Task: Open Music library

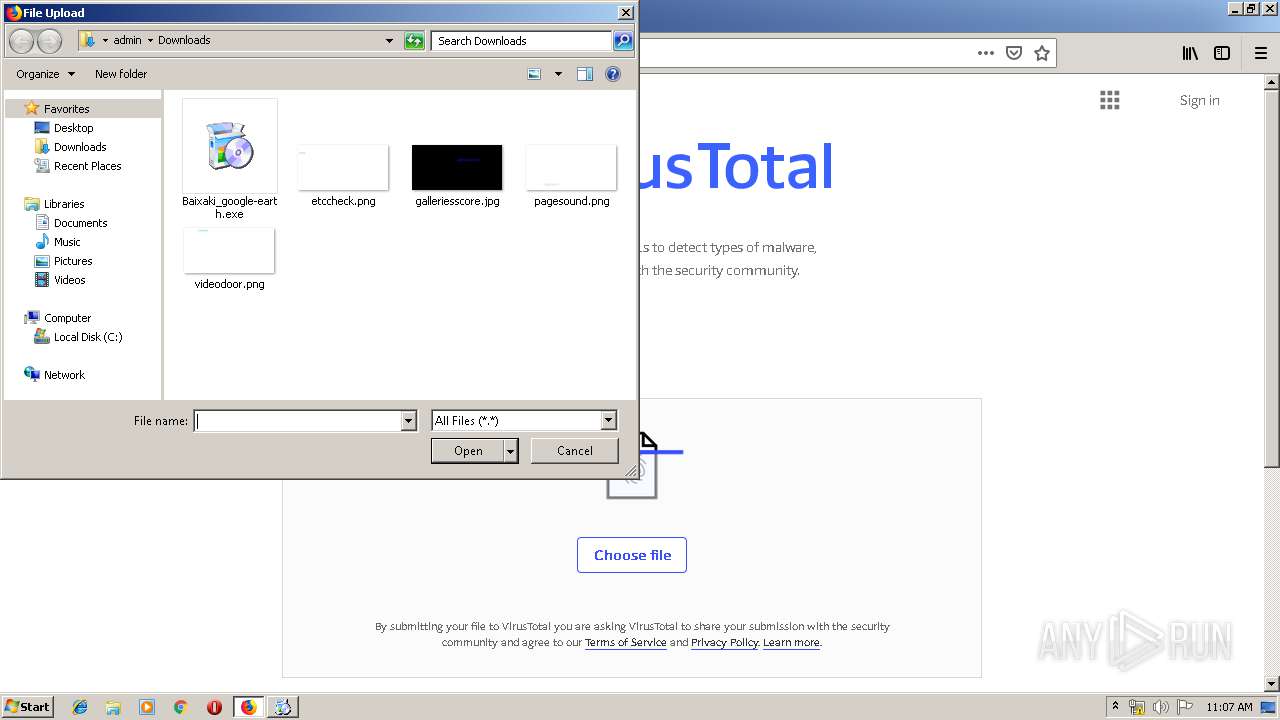Action: pos(67,242)
